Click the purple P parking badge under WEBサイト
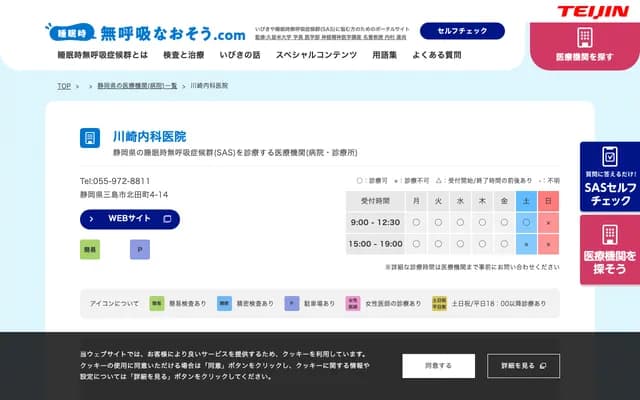The width and height of the screenshot is (640, 400). pyautogui.click(x=140, y=249)
